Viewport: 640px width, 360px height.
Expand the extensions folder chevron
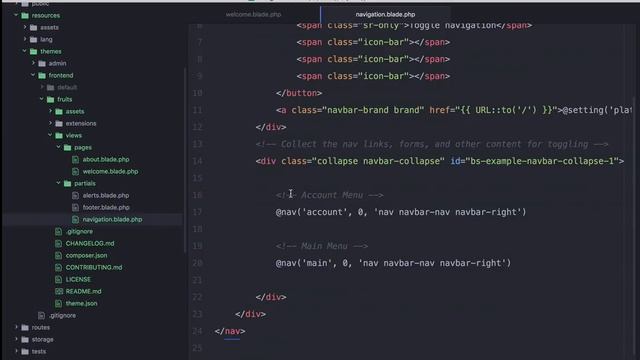point(51,123)
